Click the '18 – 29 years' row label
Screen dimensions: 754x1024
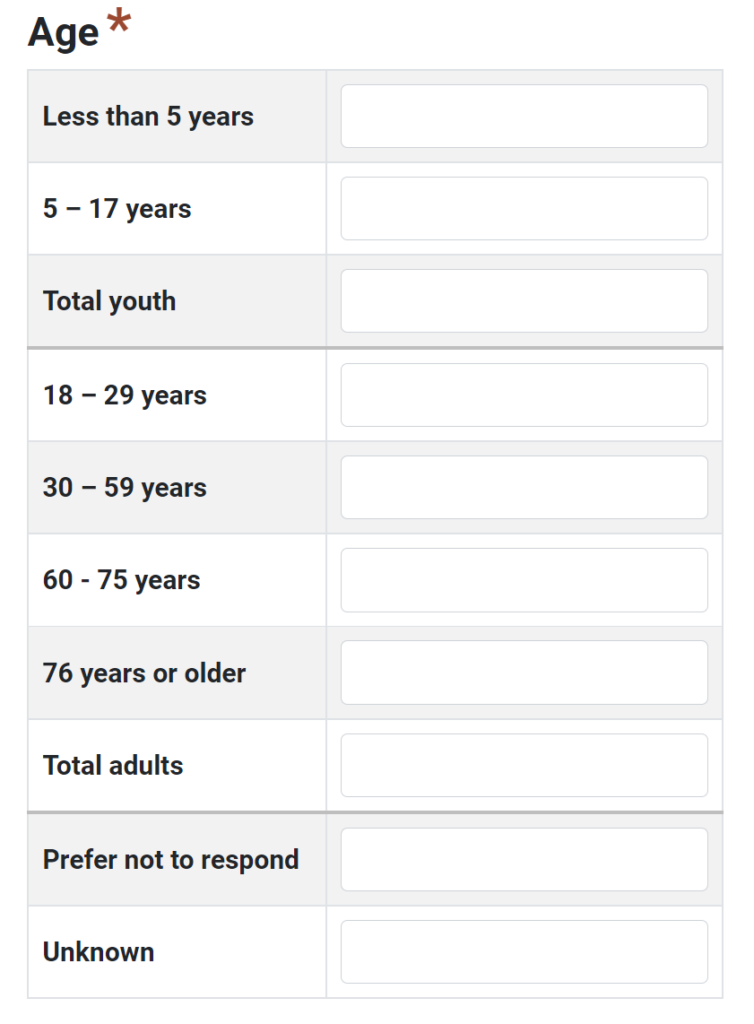[124, 395]
